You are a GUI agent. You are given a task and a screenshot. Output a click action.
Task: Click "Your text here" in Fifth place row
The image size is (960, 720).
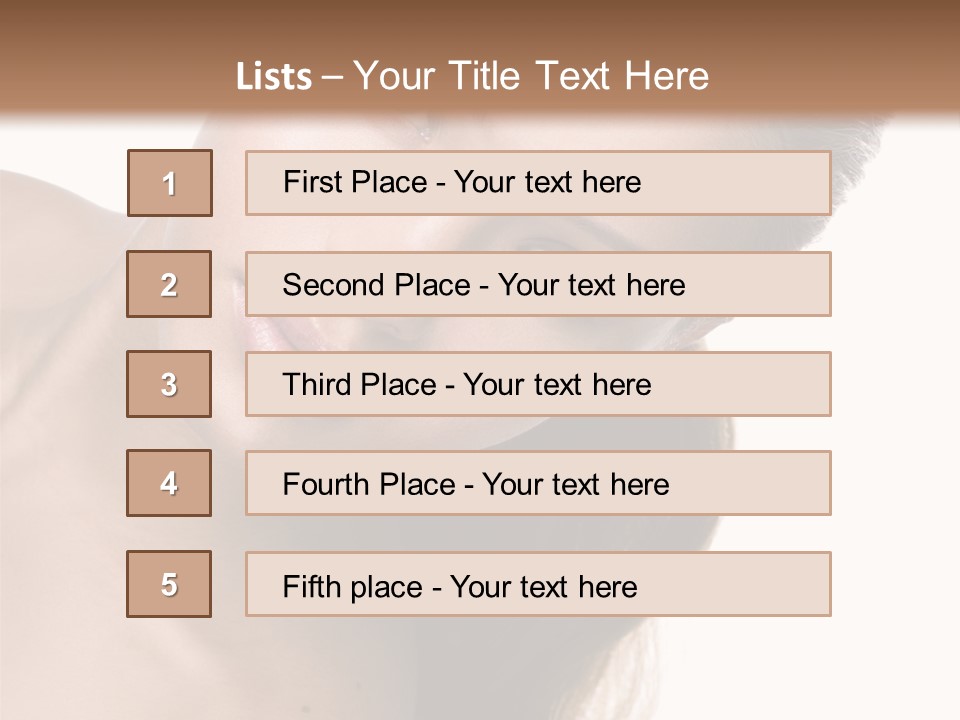click(x=543, y=586)
